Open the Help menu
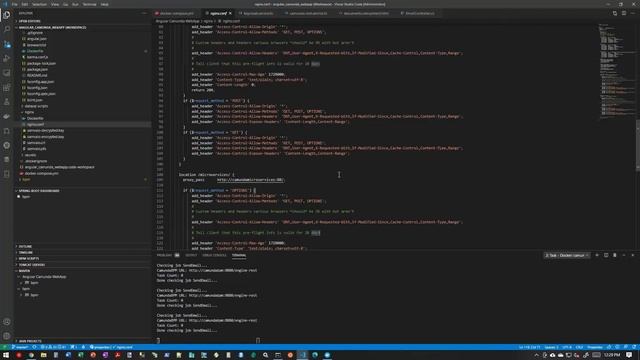This screenshot has height=360, width=640. click(x=104, y=4)
